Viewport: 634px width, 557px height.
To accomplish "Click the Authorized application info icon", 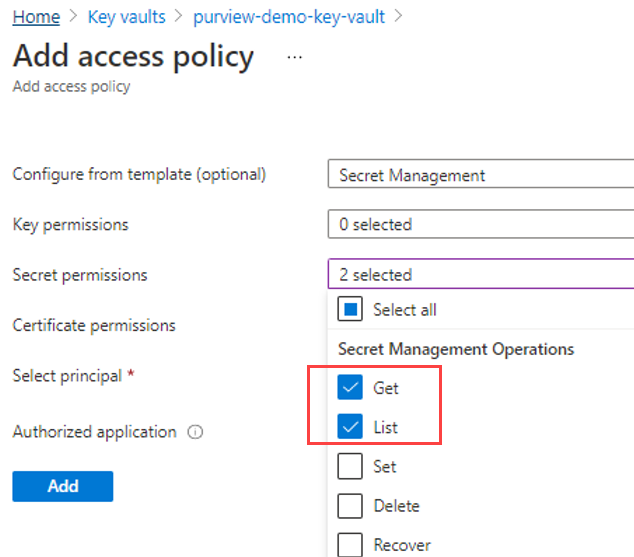I will 195,433.
